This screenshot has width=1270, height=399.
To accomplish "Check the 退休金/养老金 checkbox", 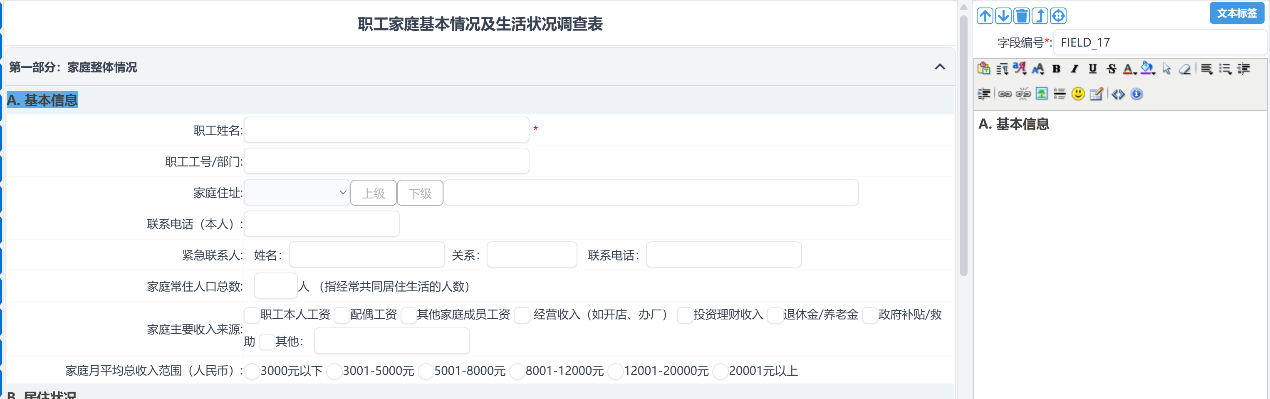I will click(774, 315).
